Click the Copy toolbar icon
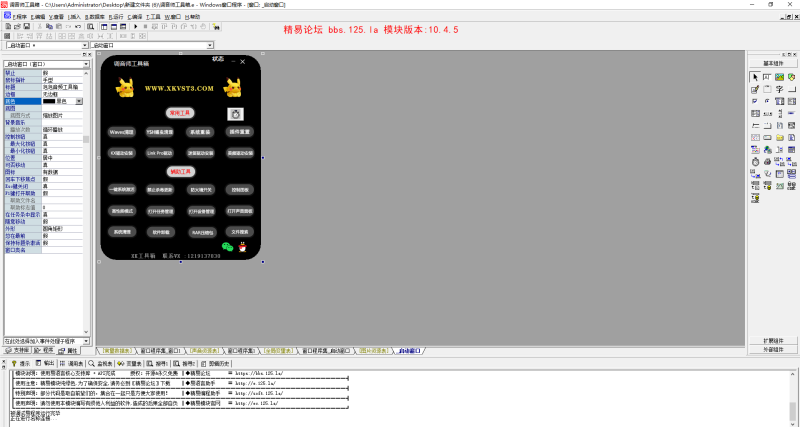 49,27
